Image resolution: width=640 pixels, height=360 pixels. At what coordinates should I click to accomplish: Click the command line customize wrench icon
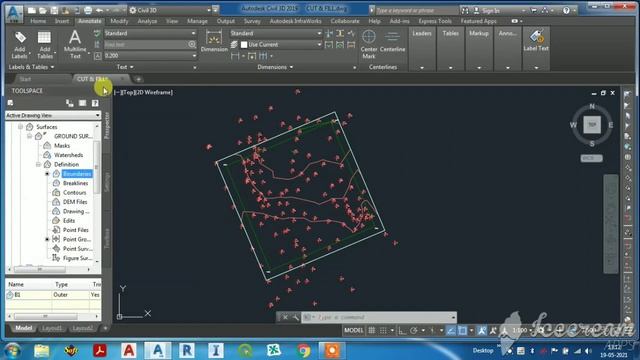click(295, 317)
